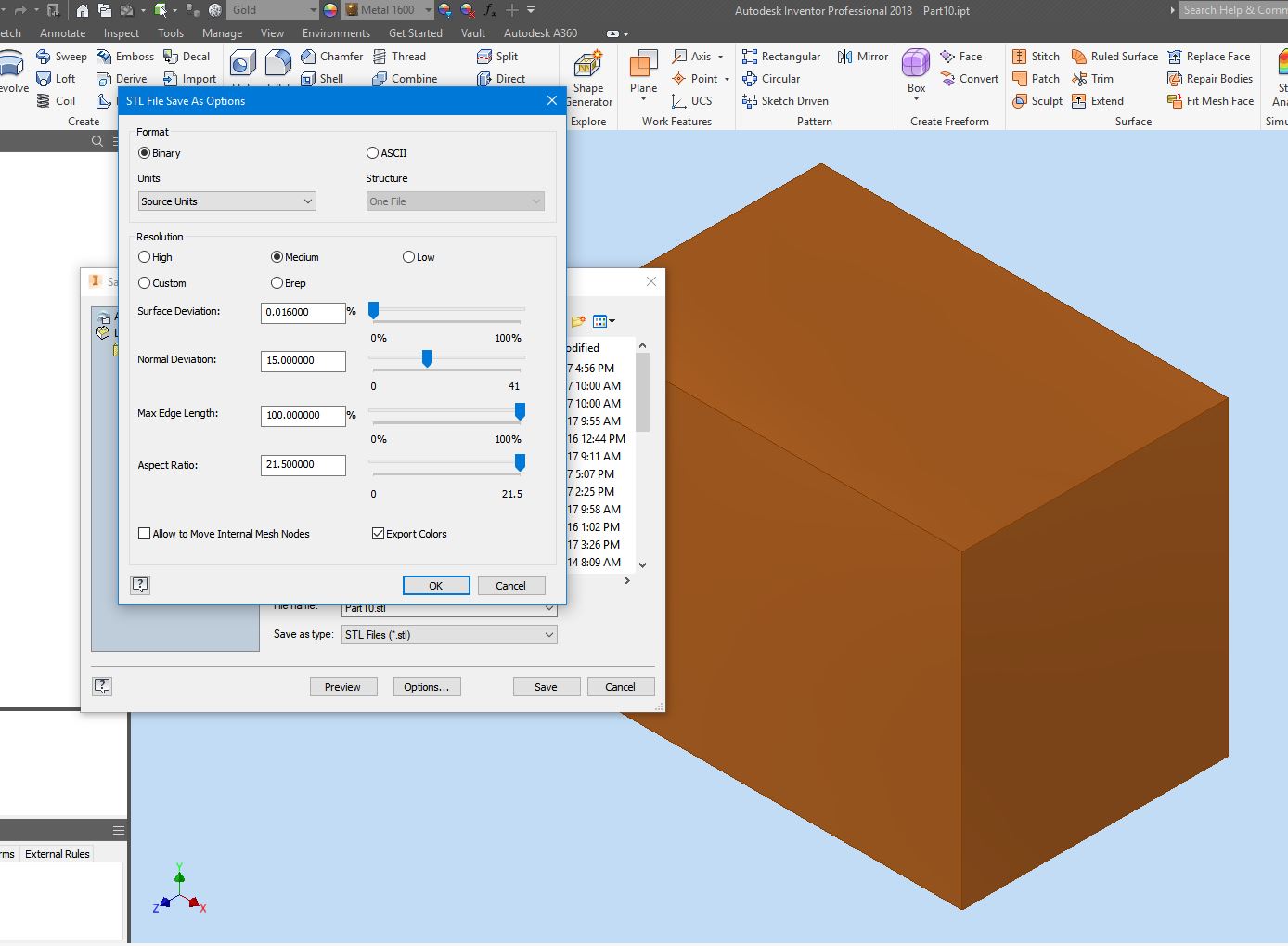Click the Emboss tool

tap(125, 57)
